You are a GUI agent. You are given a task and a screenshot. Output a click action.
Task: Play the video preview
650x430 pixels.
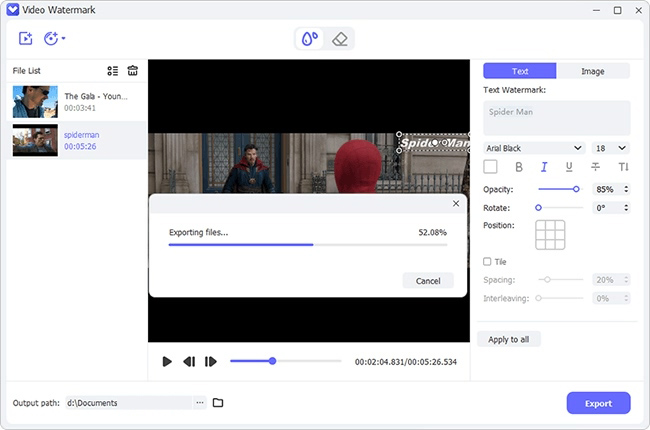[x=167, y=362]
